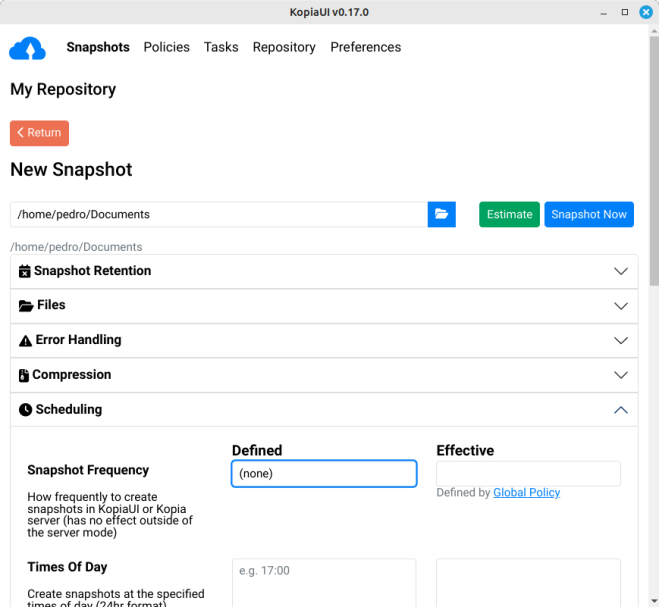Click the "/home/pedro/Documents" label below the input

76,247
